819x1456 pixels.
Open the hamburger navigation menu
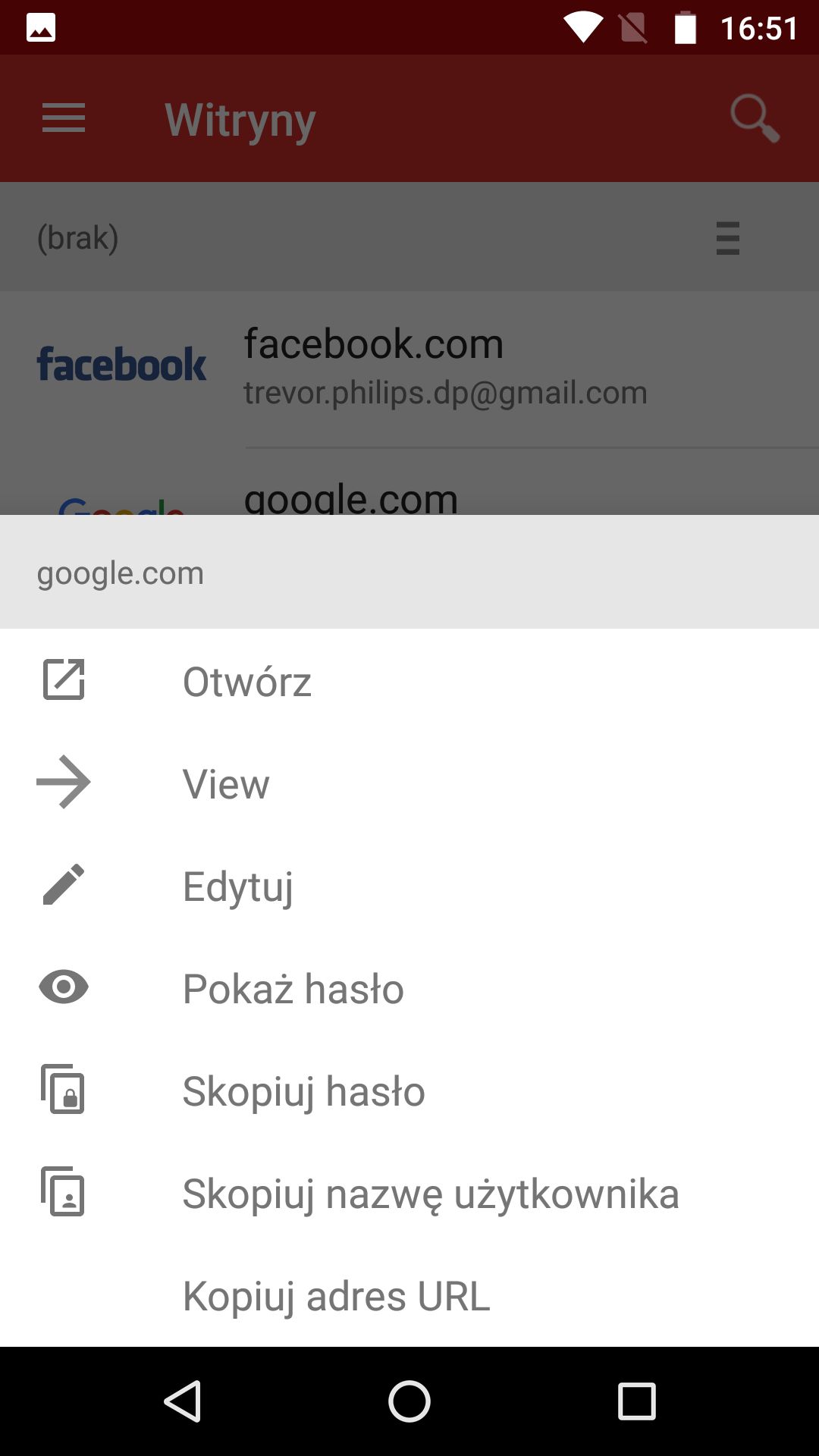click(64, 118)
